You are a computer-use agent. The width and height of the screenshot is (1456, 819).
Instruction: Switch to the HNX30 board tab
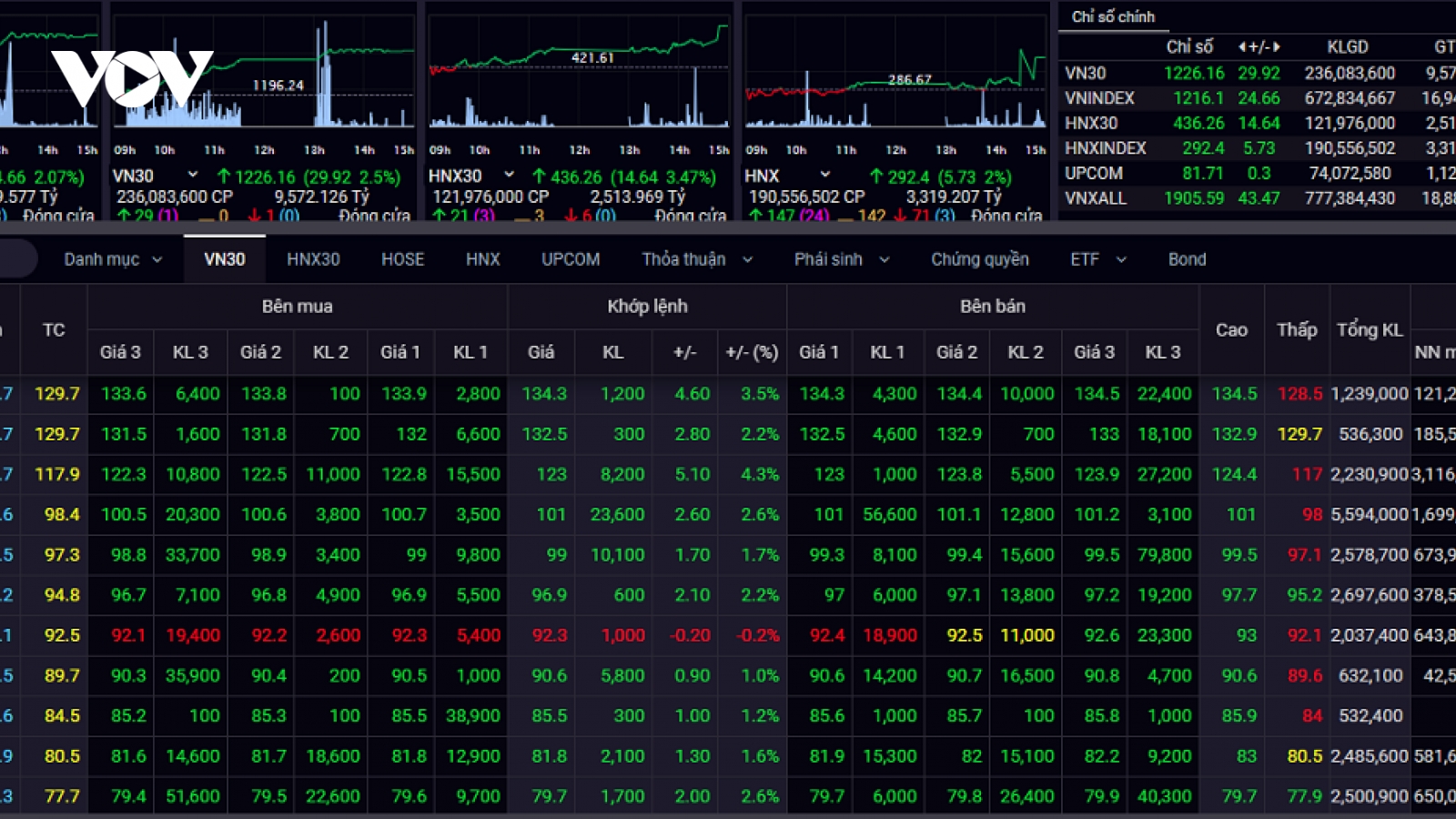pos(313,259)
